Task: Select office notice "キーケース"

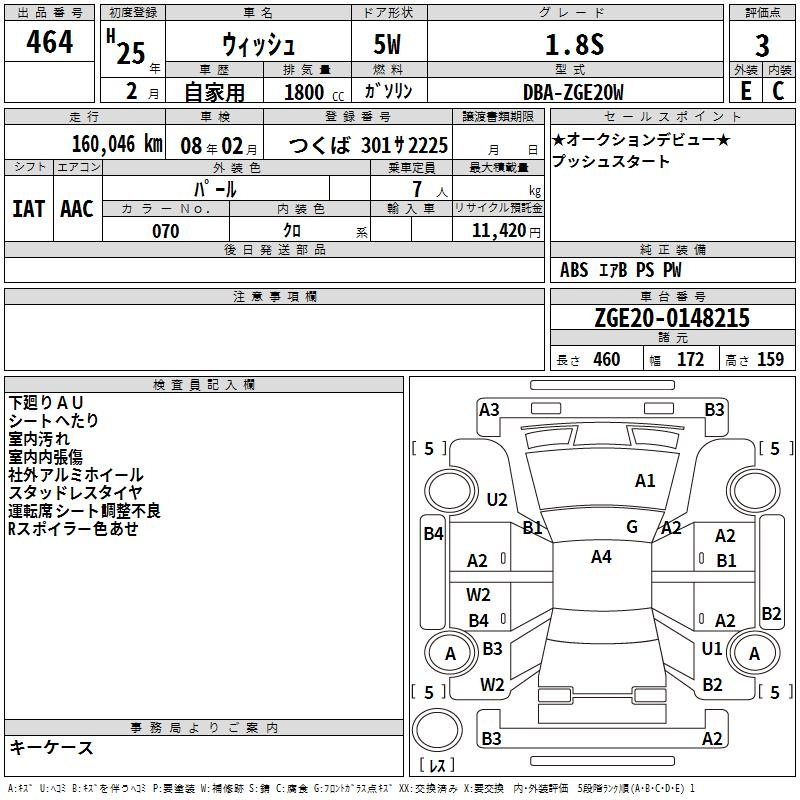Action: click(52, 747)
